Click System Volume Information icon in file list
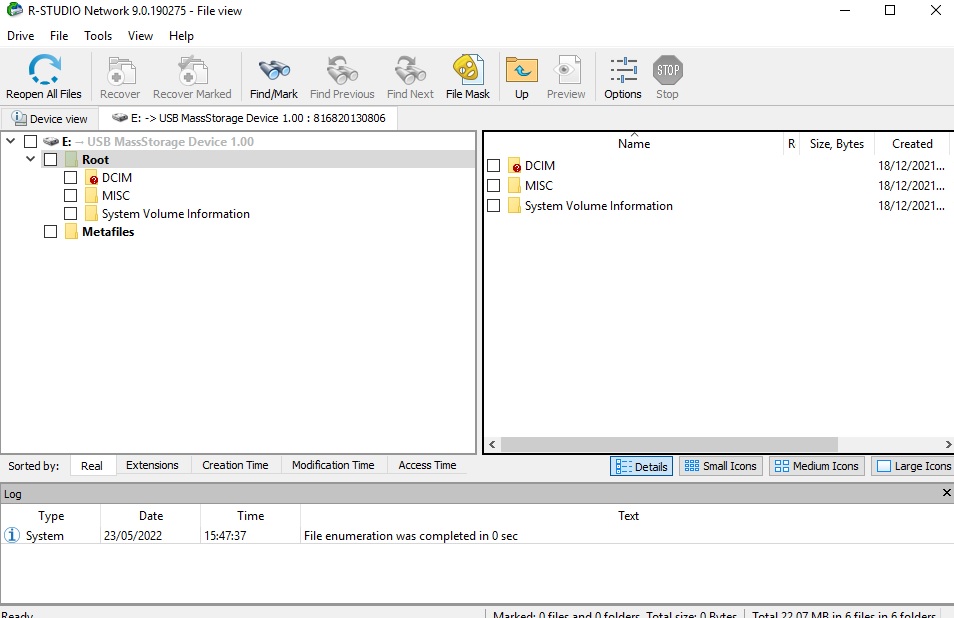Image resolution: width=954 pixels, height=618 pixels. coord(514,206)
